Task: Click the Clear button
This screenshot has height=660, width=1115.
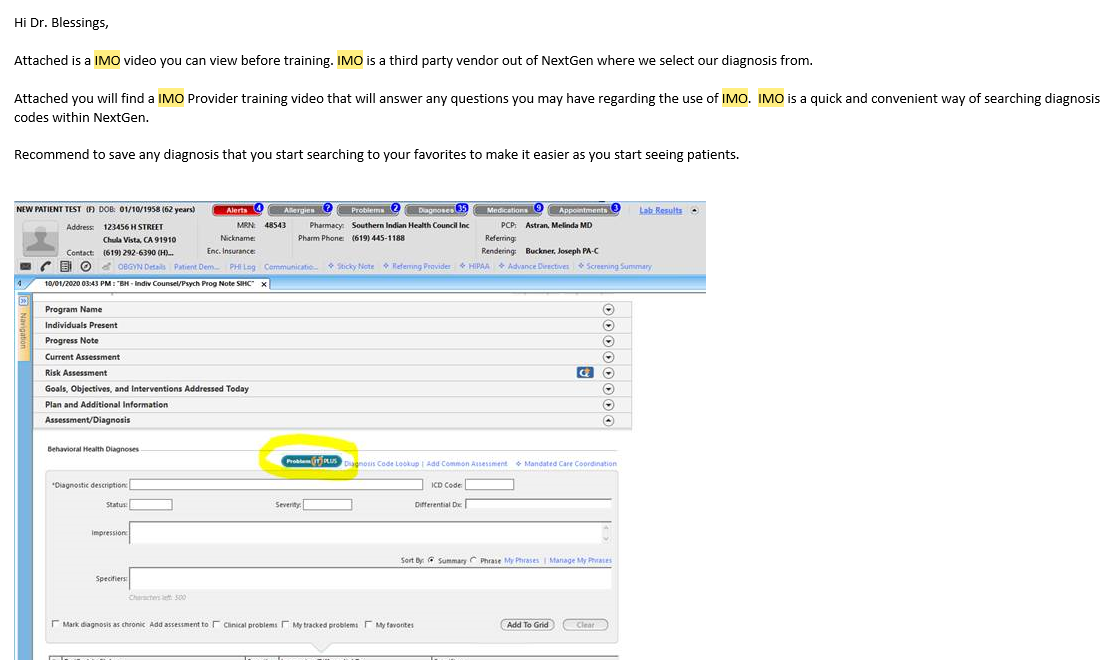Action: (x=585, y=624)
